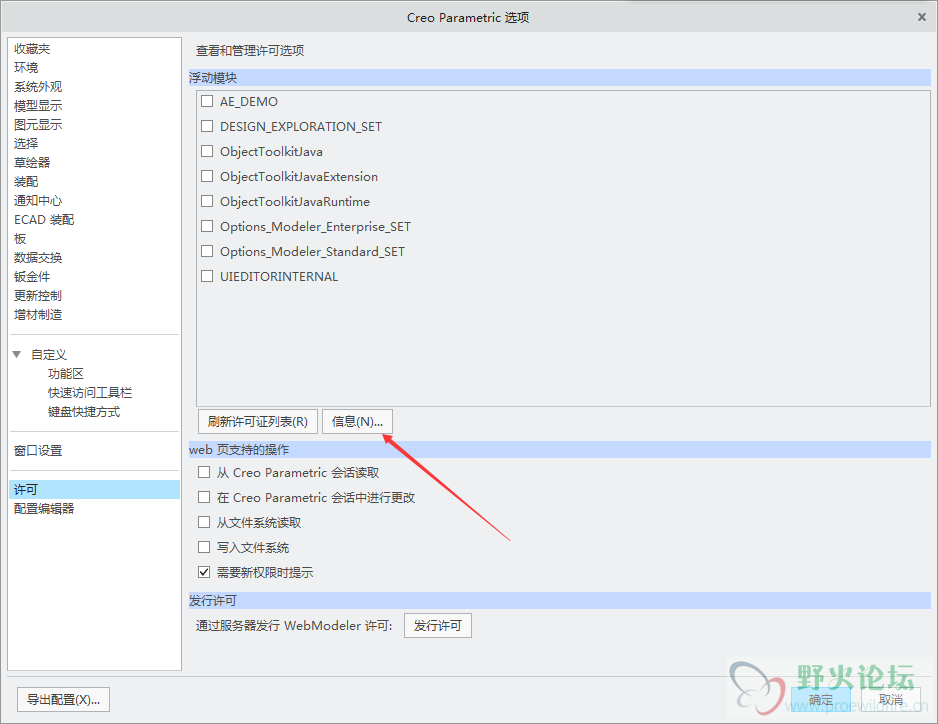Image resolution: width=938 pixels, height=724 pixels.
Task: Select the 环境 category
Action: [26, 68]
